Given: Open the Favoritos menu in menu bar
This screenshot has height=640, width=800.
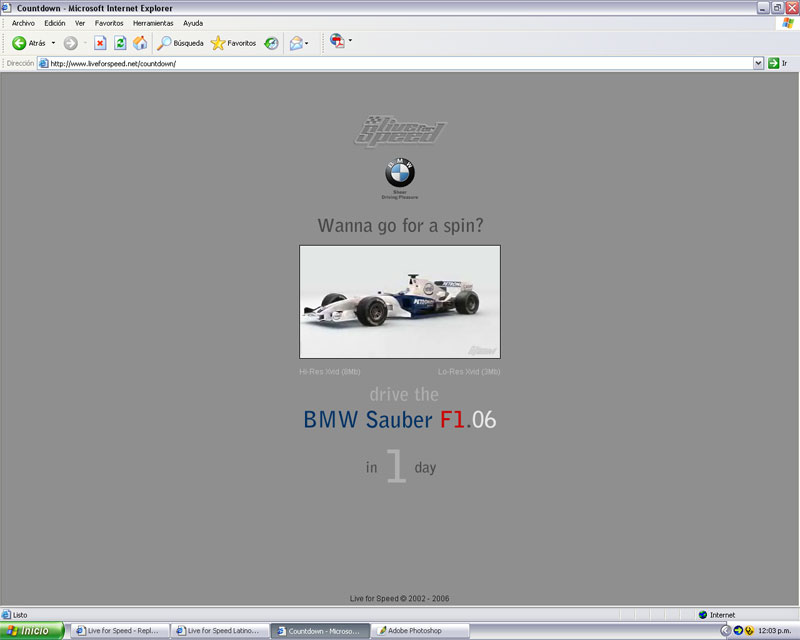Looking at the screenshot, I should [x=109, y=23].
